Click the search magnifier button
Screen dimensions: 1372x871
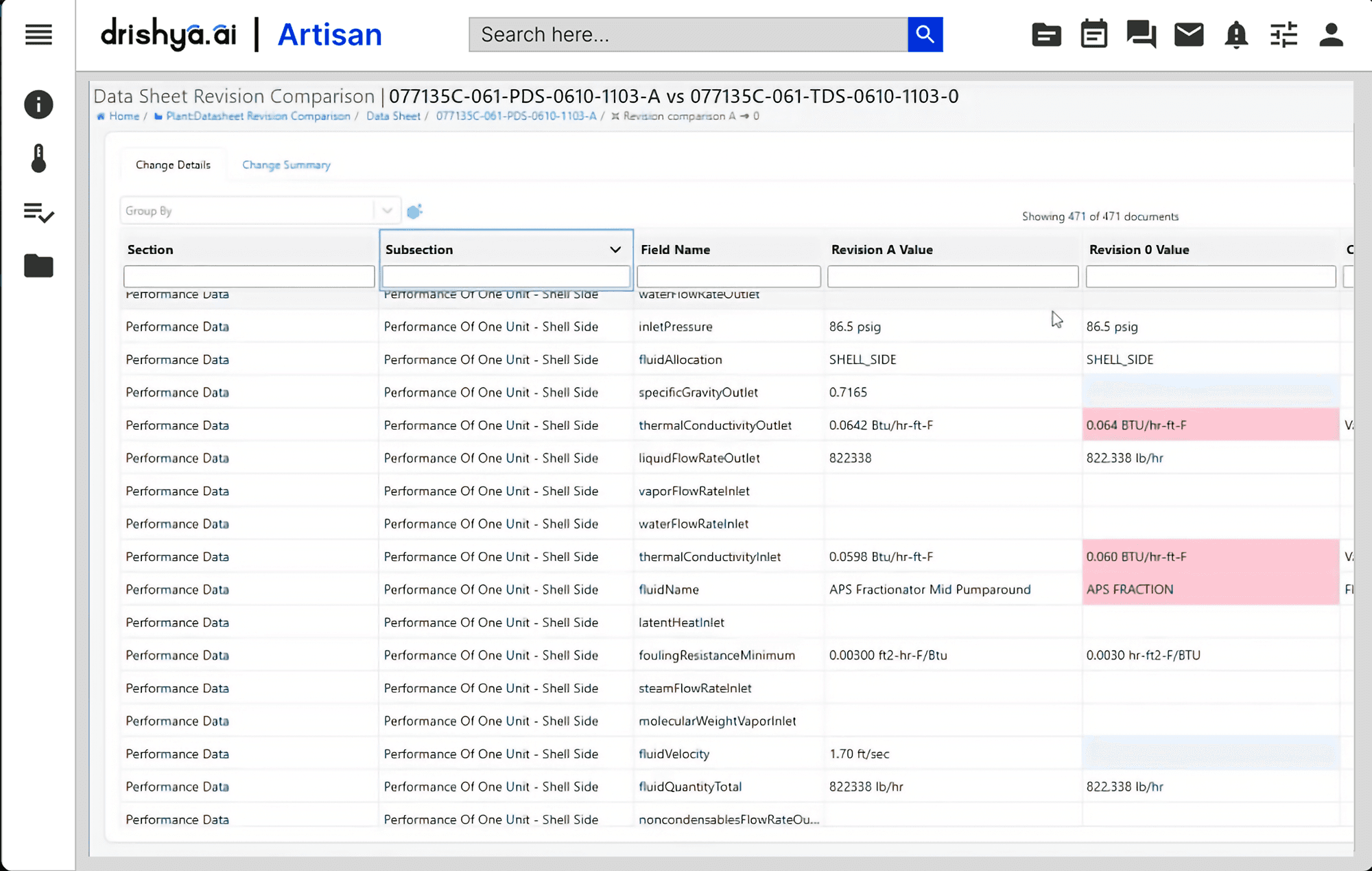(x=925, y=34)
